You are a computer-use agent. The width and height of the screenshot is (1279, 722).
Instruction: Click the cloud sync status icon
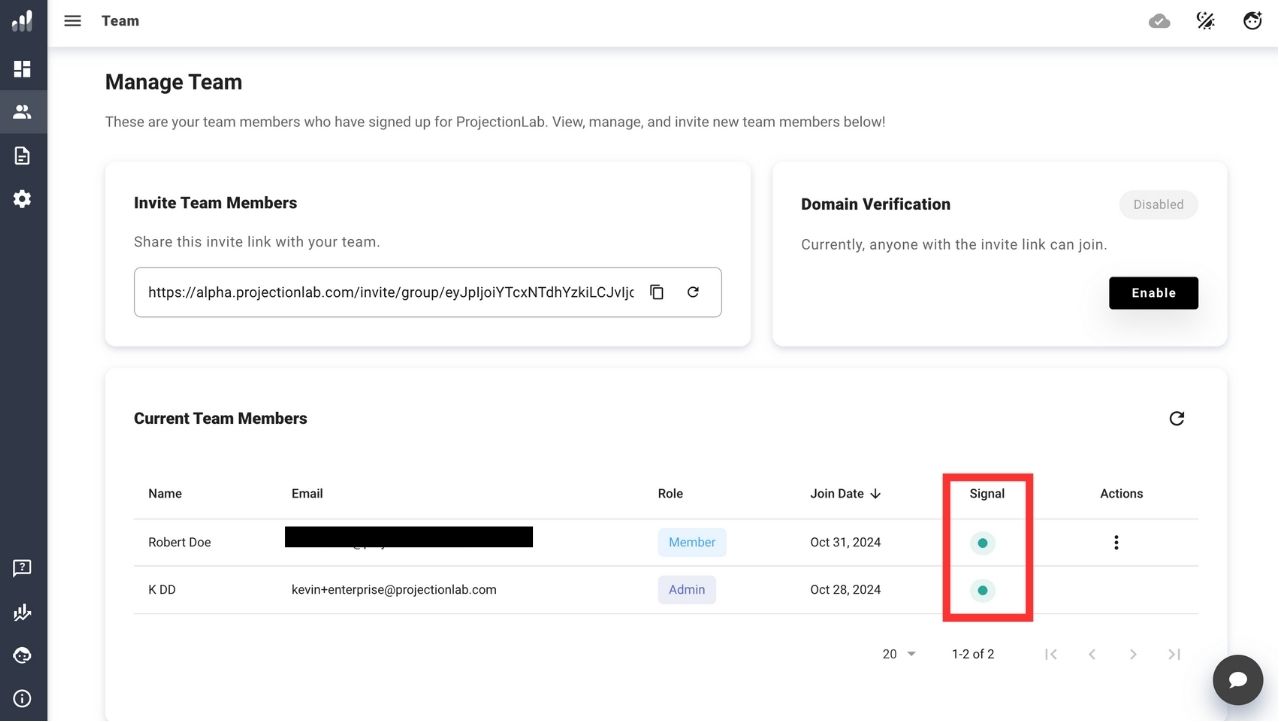coord(1159,21)
